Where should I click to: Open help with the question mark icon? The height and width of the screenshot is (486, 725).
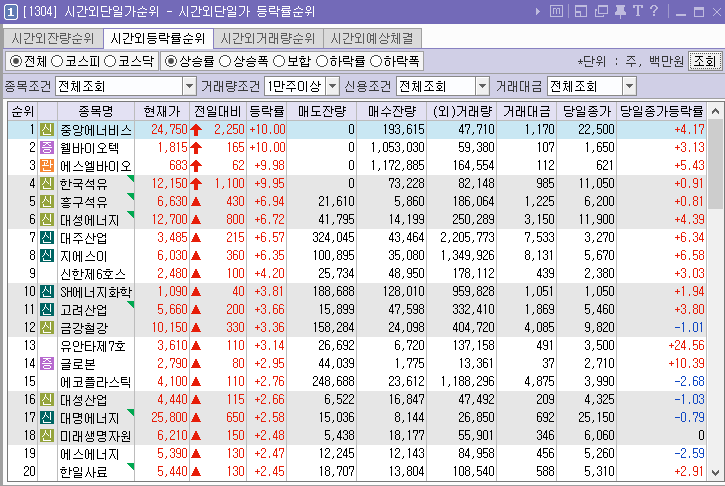(654, 11)
